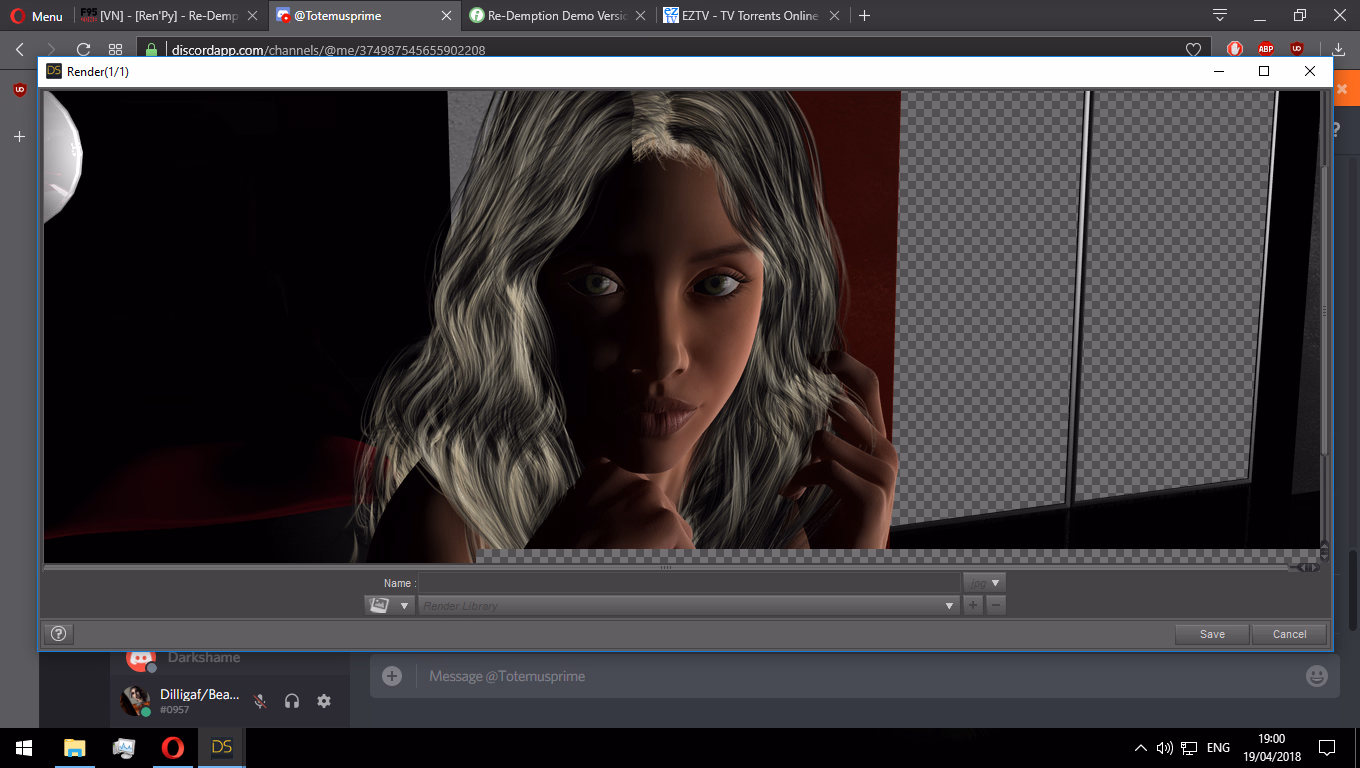Close the @Totemusprime browser tab
The image size is (1360, 768).
point(447,16)
